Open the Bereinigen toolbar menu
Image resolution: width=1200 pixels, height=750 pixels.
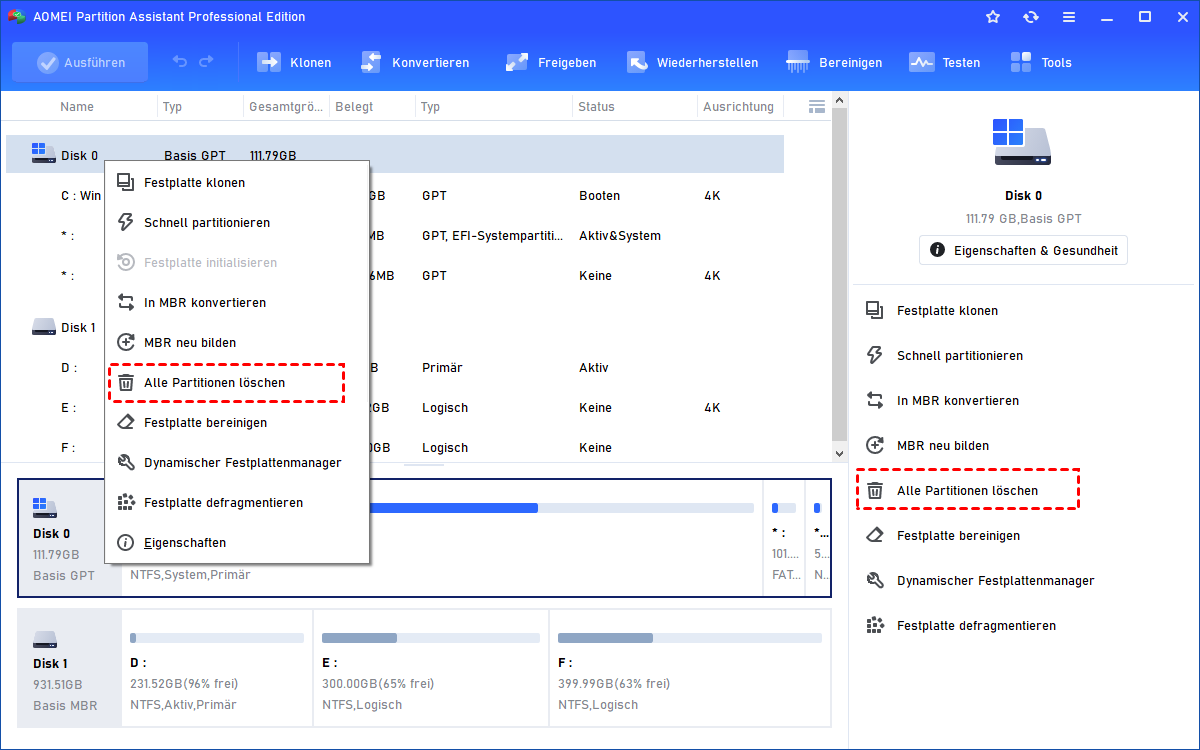pyautogui.click(x=834, y=62)
